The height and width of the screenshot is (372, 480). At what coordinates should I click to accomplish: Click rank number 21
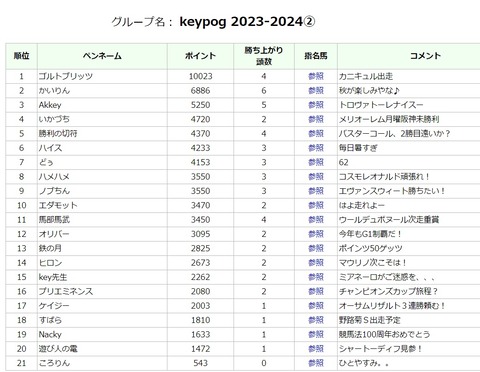coord(21,363)
